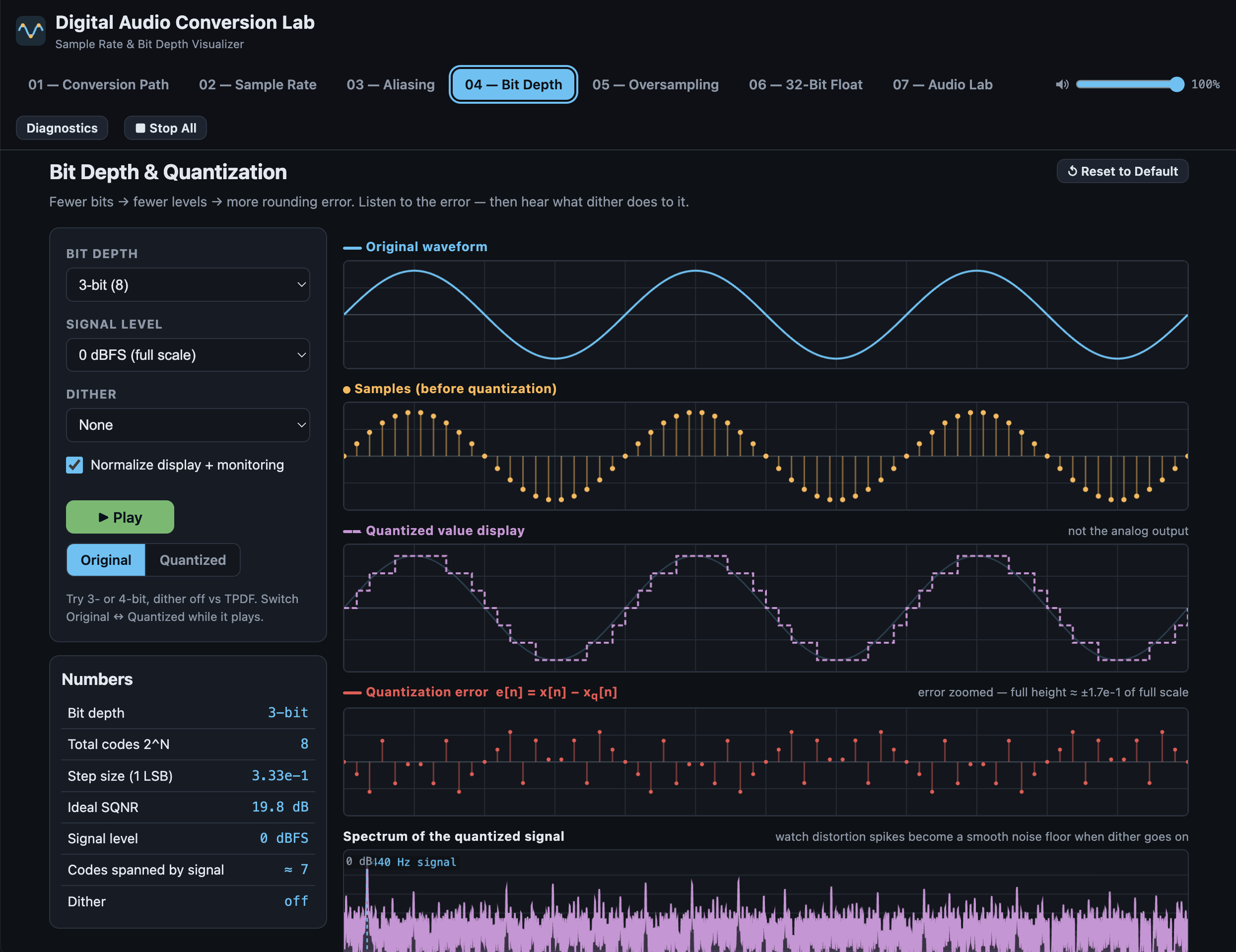Click the Stop All square icon
Screen dimensions: 1236x952
tap(140, 128)
